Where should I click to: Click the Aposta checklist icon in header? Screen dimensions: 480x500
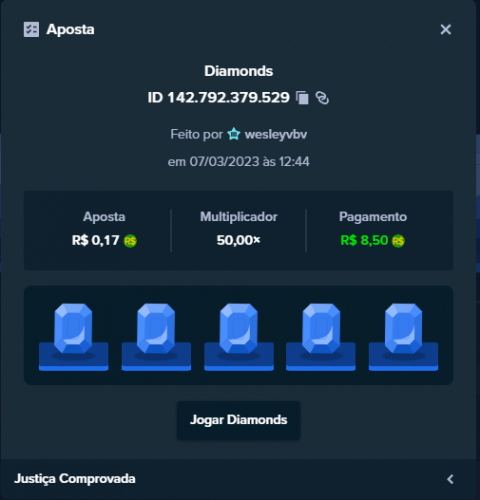coord(31,29)
